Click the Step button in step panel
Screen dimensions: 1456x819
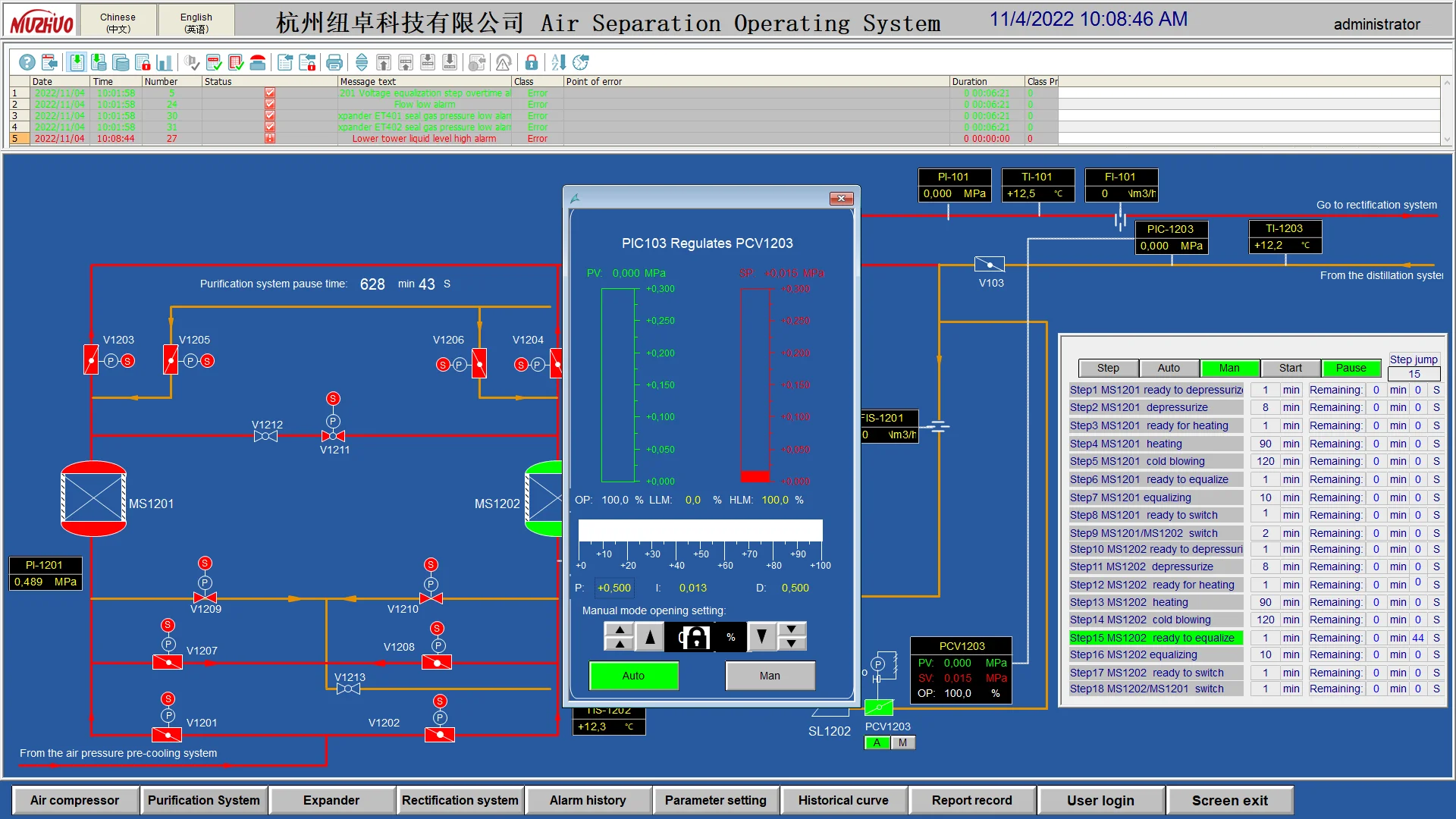click(1108, 368)
